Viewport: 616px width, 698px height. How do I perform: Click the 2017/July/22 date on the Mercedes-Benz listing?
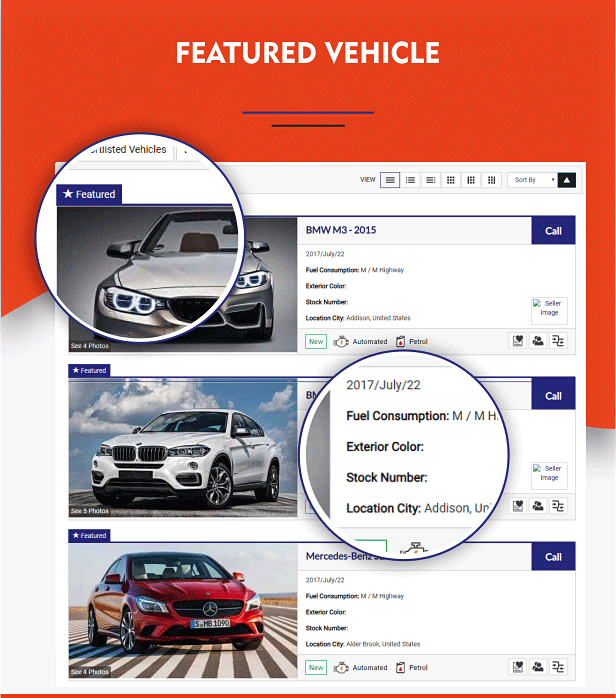pyautogui.click(x=325, y=580)
